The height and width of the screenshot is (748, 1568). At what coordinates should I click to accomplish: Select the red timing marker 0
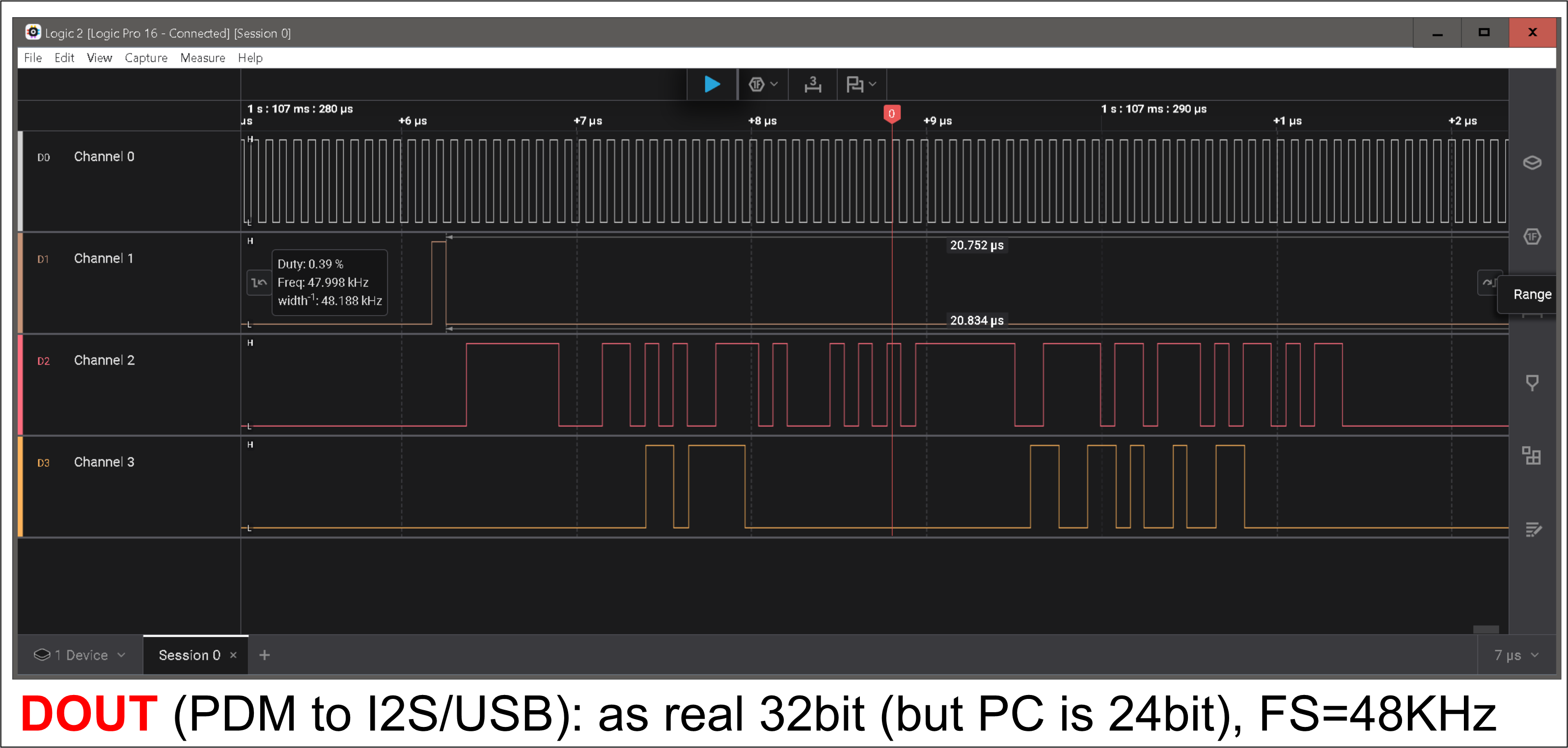pos(891,114)
